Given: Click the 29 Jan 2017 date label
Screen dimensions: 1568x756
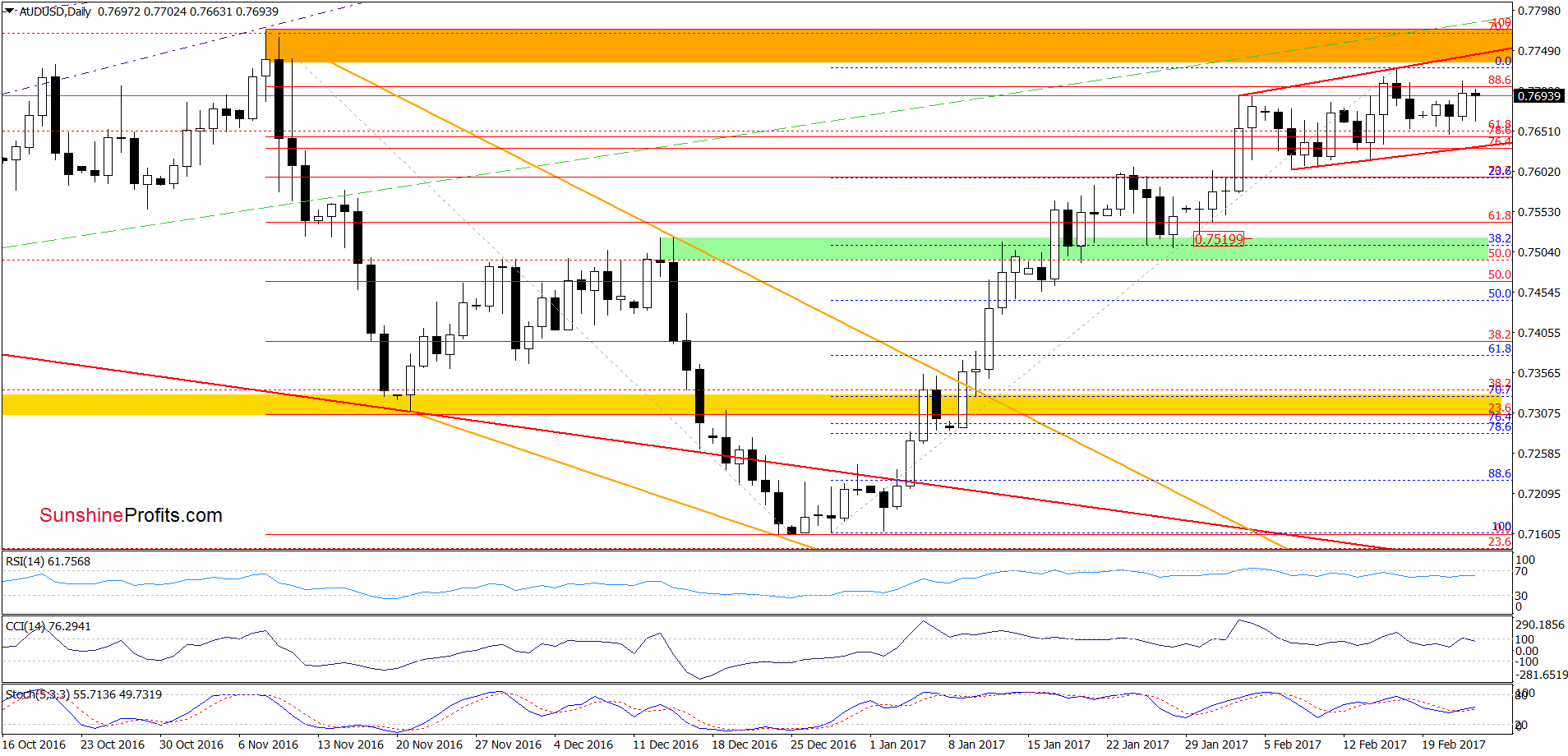Looking at the screenshot, I should click(1216, 744).
